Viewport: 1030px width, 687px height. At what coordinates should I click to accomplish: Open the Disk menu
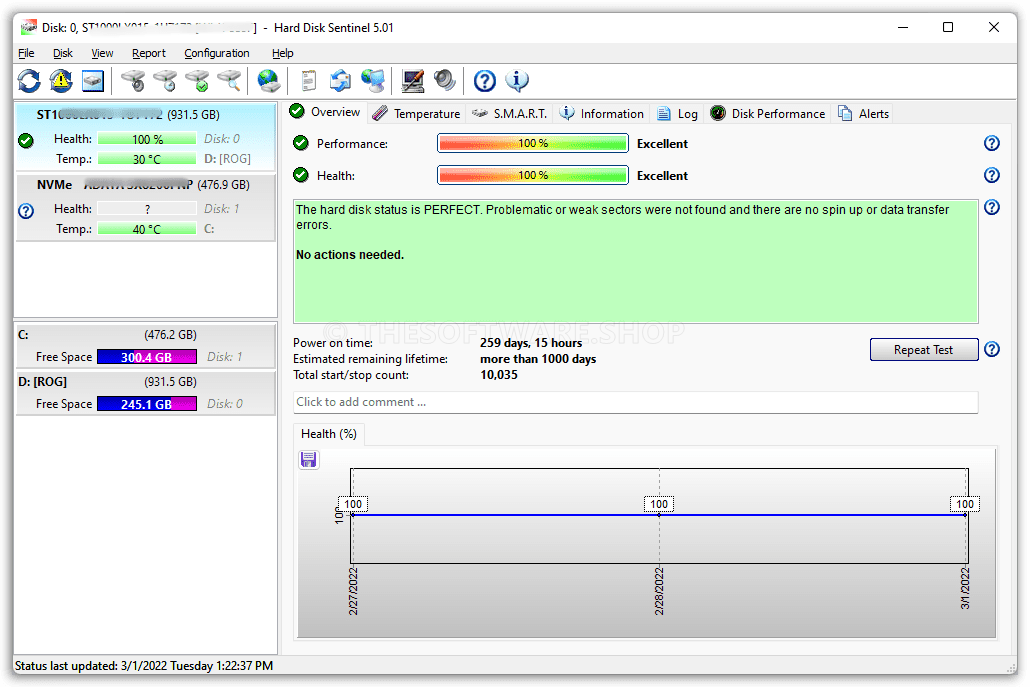(x=63, y=53)
